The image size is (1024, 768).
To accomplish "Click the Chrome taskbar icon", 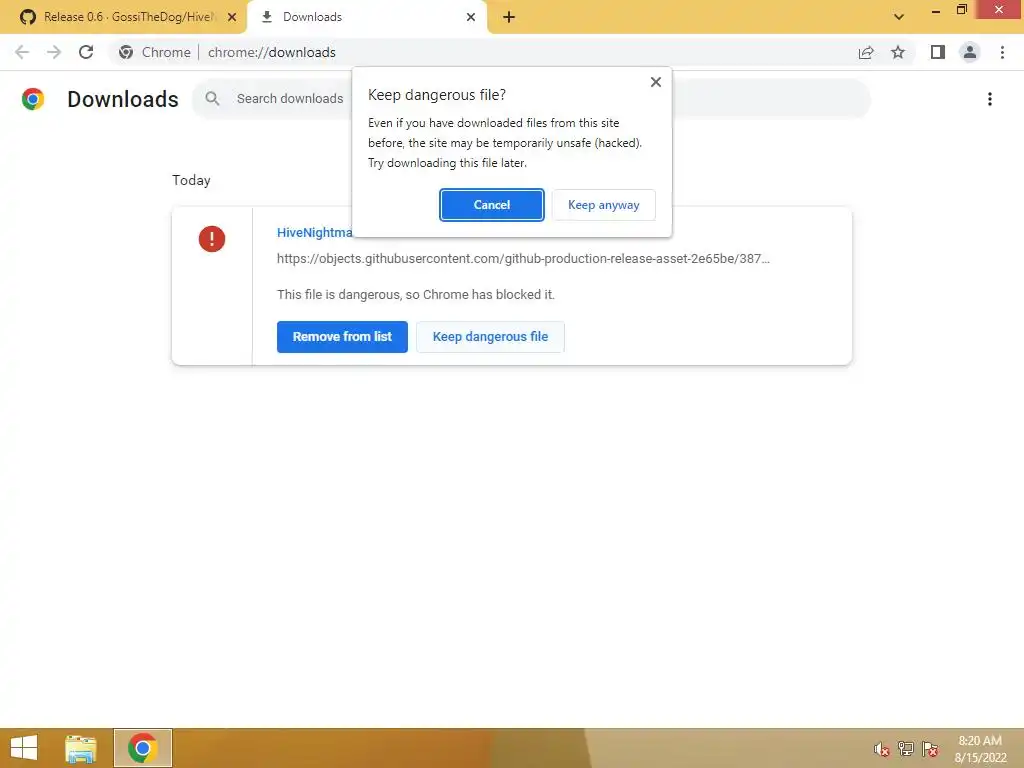I will click(x=142, y=748).
